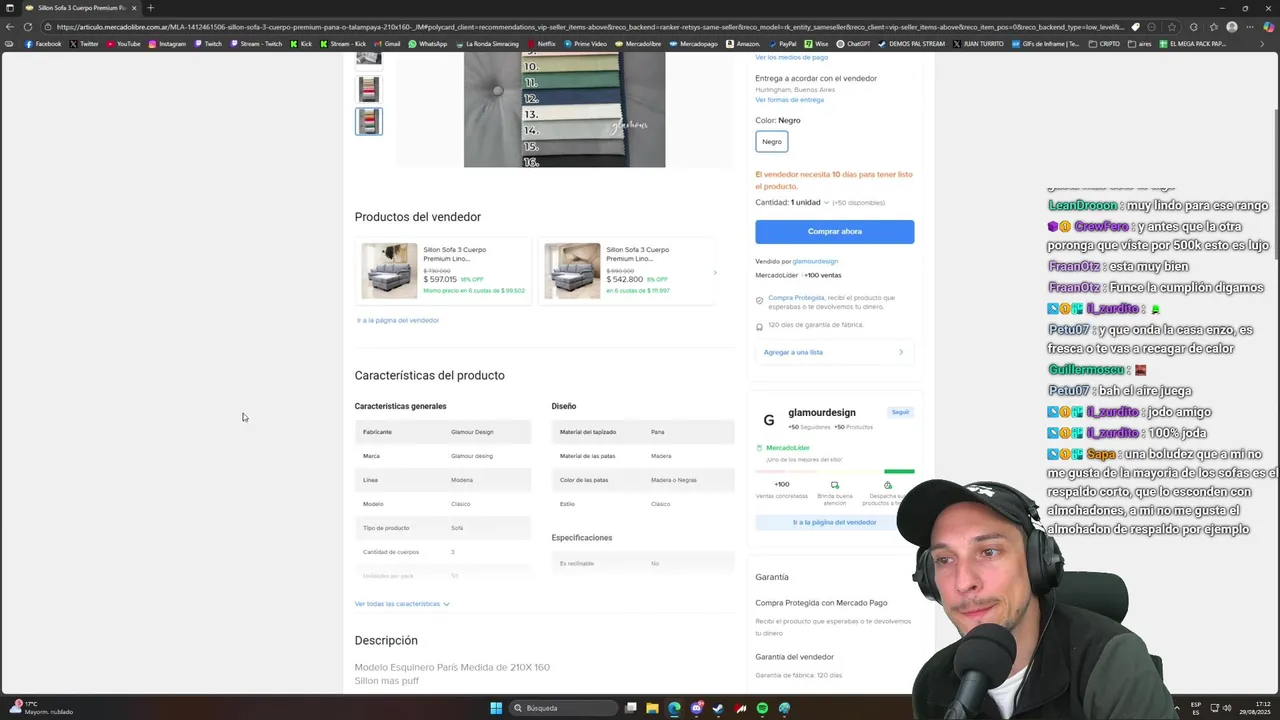1280x720 pixels.
Task: Open first Sillon Sofa product card at $597.015
Action: [x=444, y=270]
